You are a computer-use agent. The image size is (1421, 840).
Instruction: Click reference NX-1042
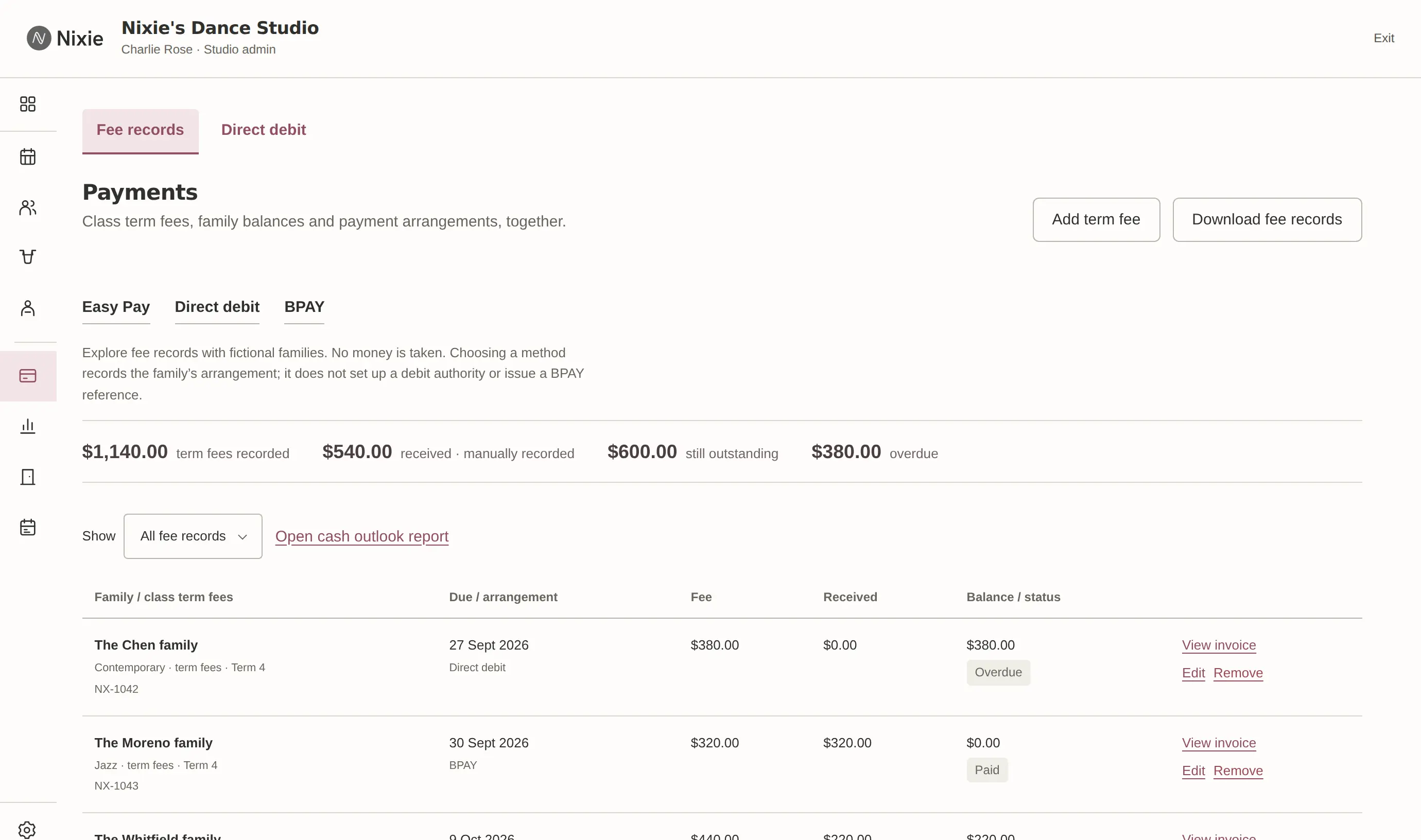coord(116,689)
